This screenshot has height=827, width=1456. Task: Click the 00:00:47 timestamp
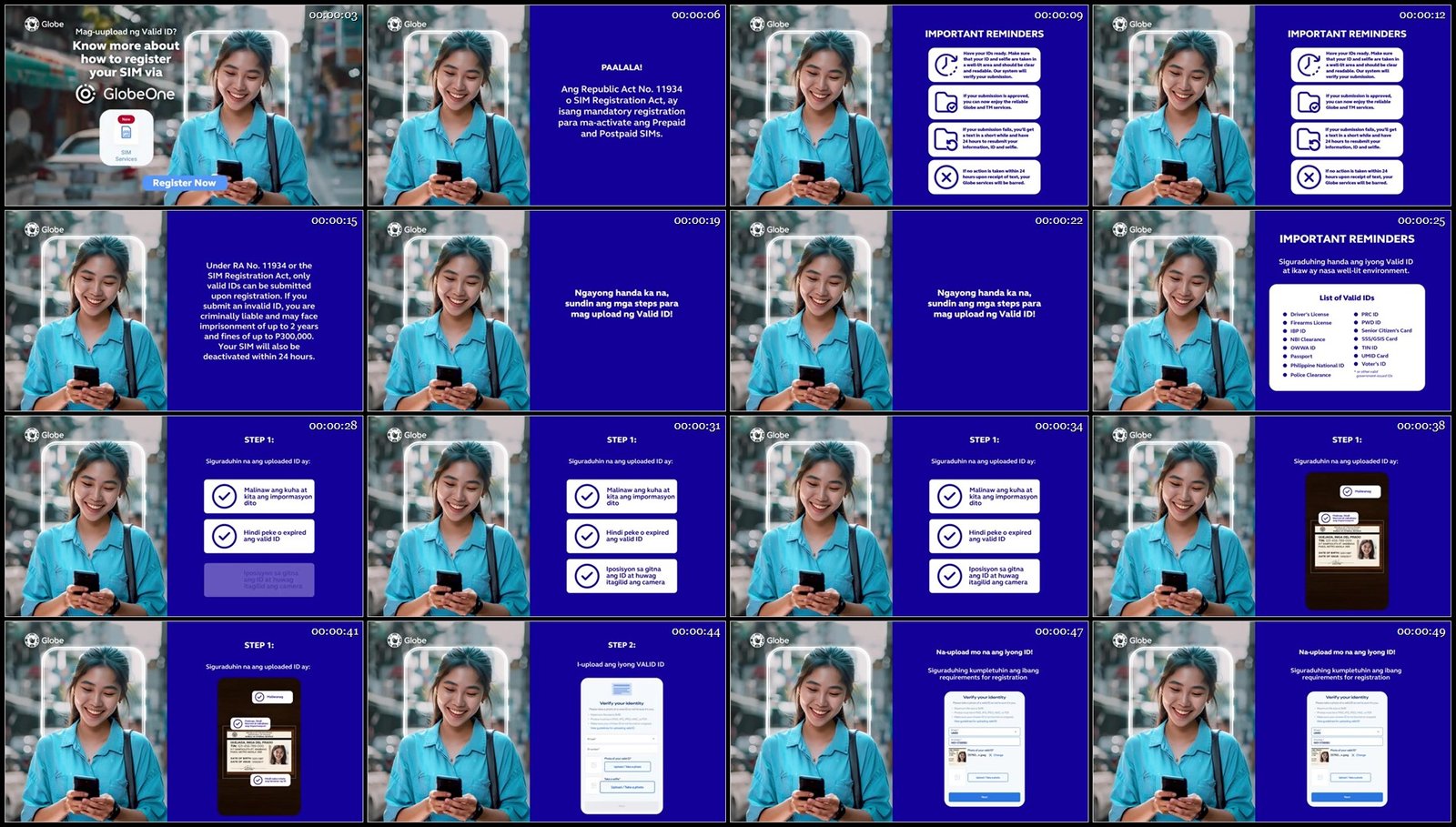(1058, 632)
